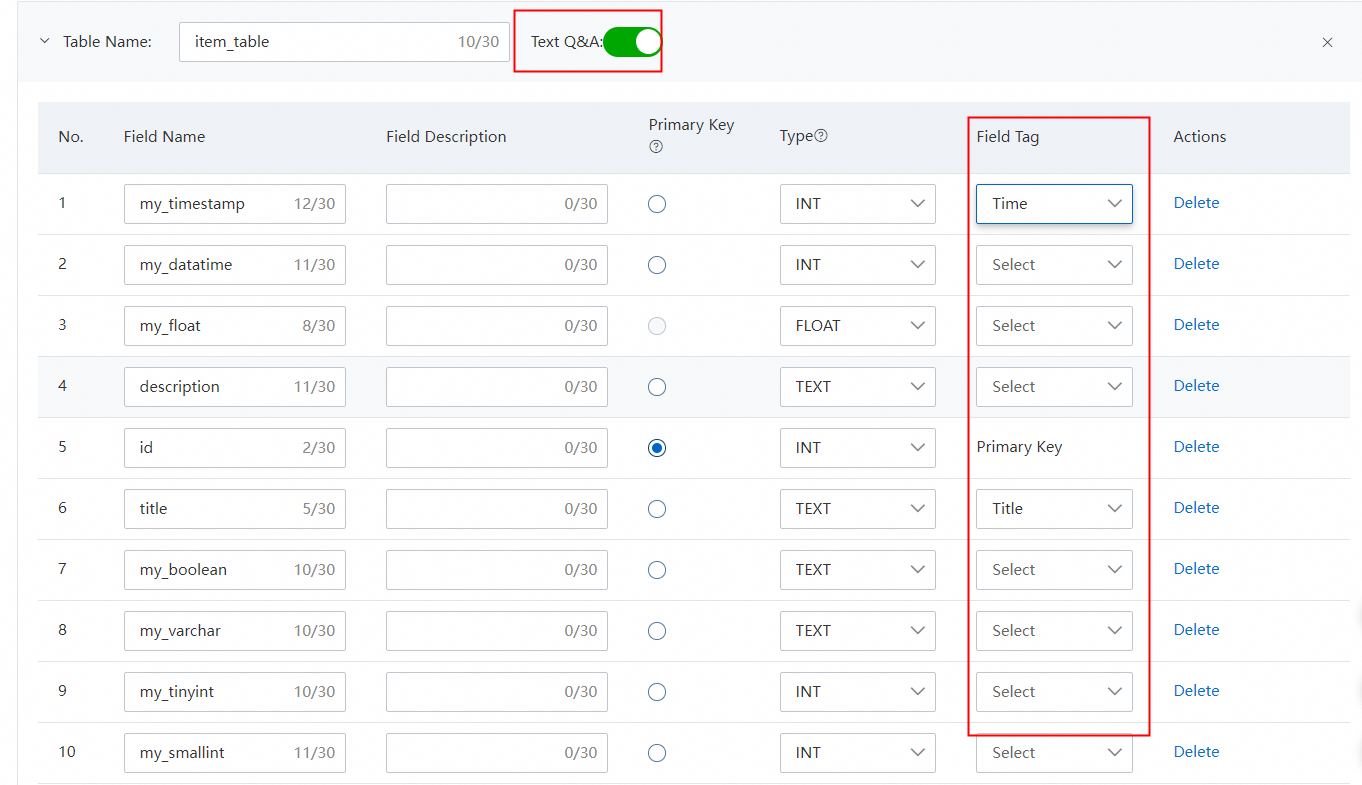The height and width of the screenshot is (785, 1362).
Task: Open Field Tag dropdown for my_tinyint
Action: (x=1054, y=692)
